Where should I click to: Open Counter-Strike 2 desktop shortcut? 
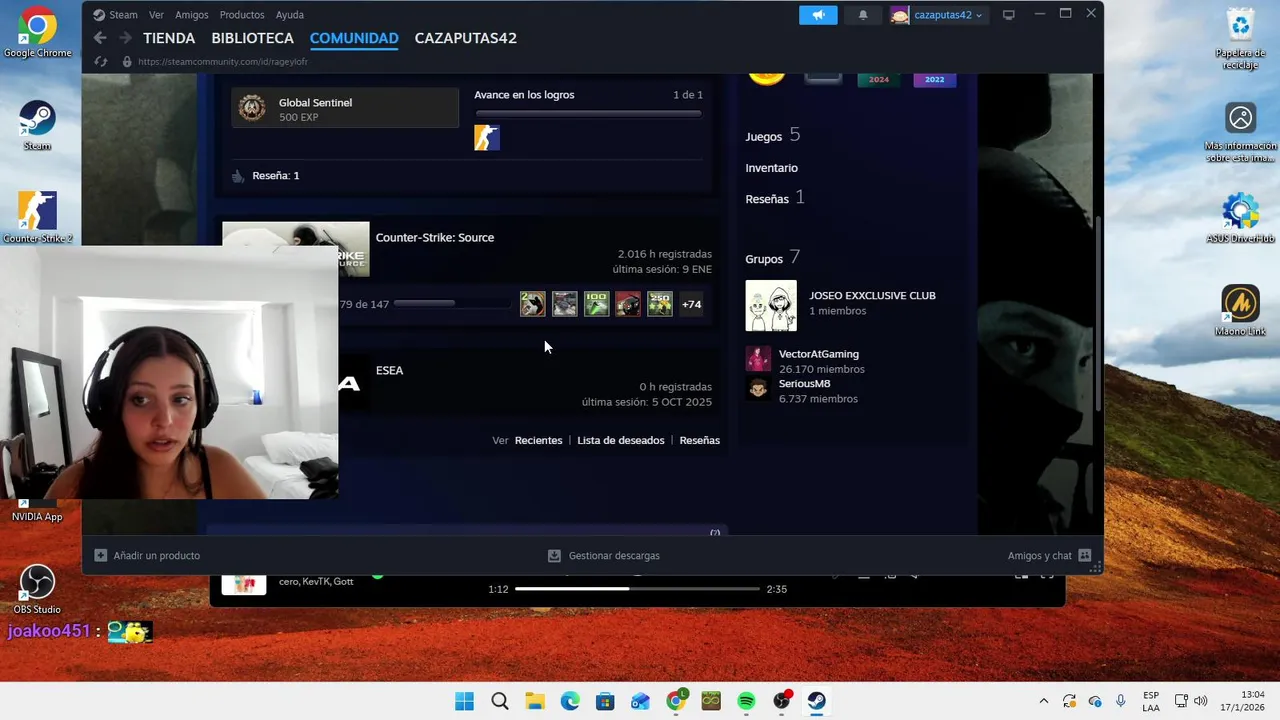37,217
